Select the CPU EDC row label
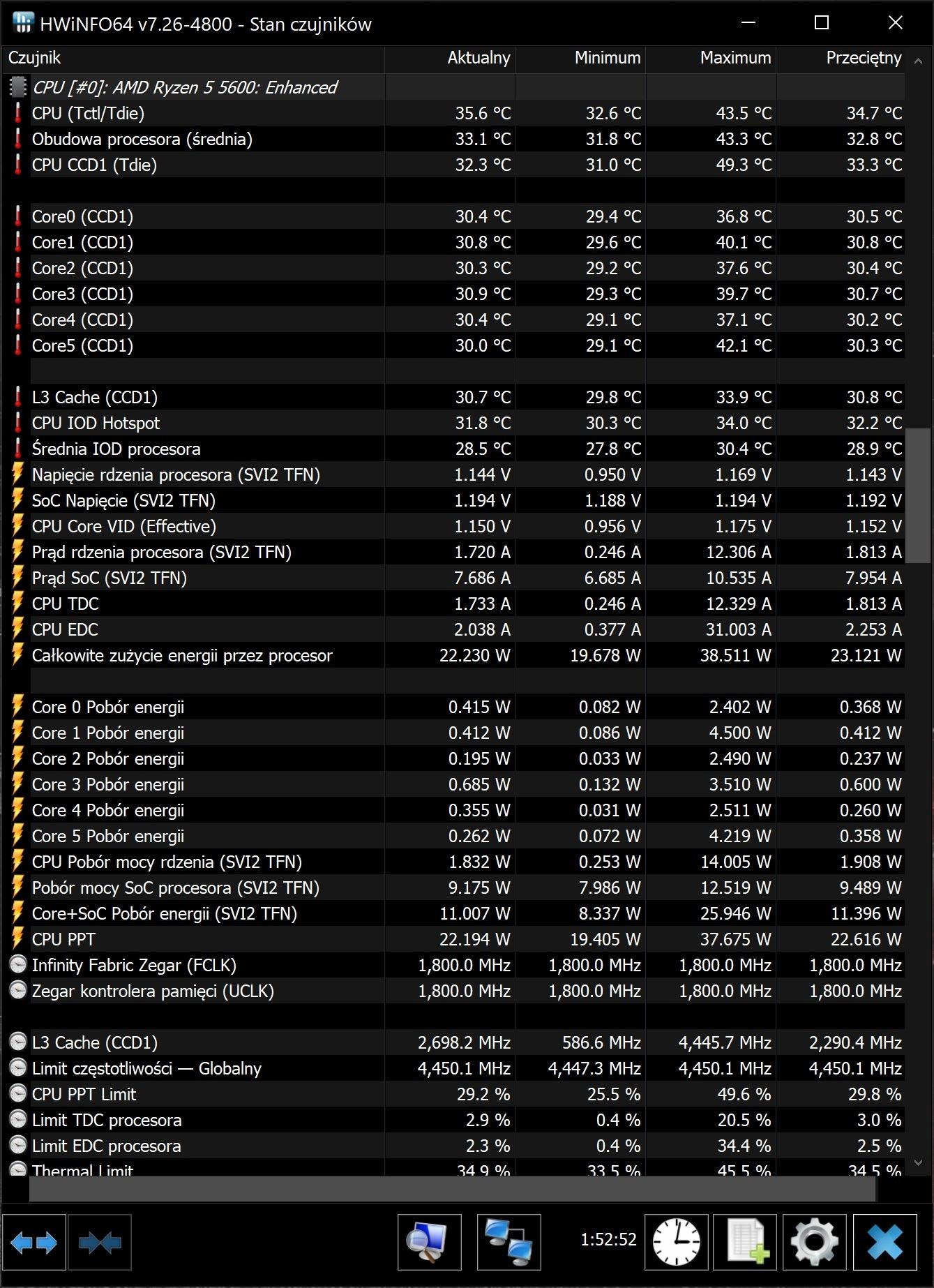This screenshot has width=934, height=1288. tap(65, 629)
